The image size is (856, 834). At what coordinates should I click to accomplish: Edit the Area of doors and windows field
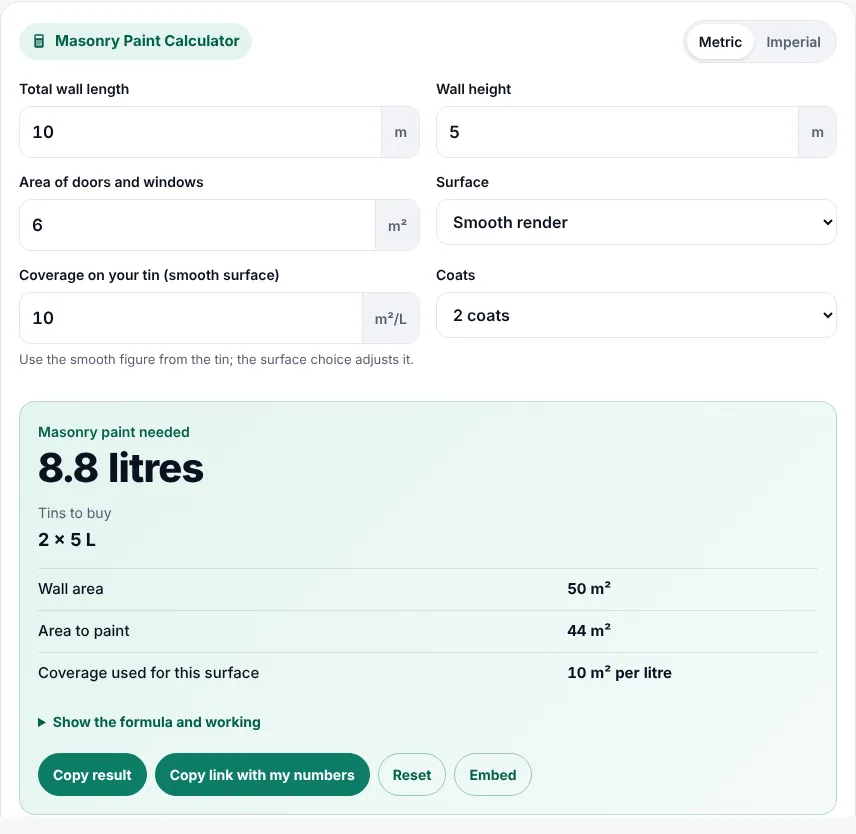tap(198, 225)
